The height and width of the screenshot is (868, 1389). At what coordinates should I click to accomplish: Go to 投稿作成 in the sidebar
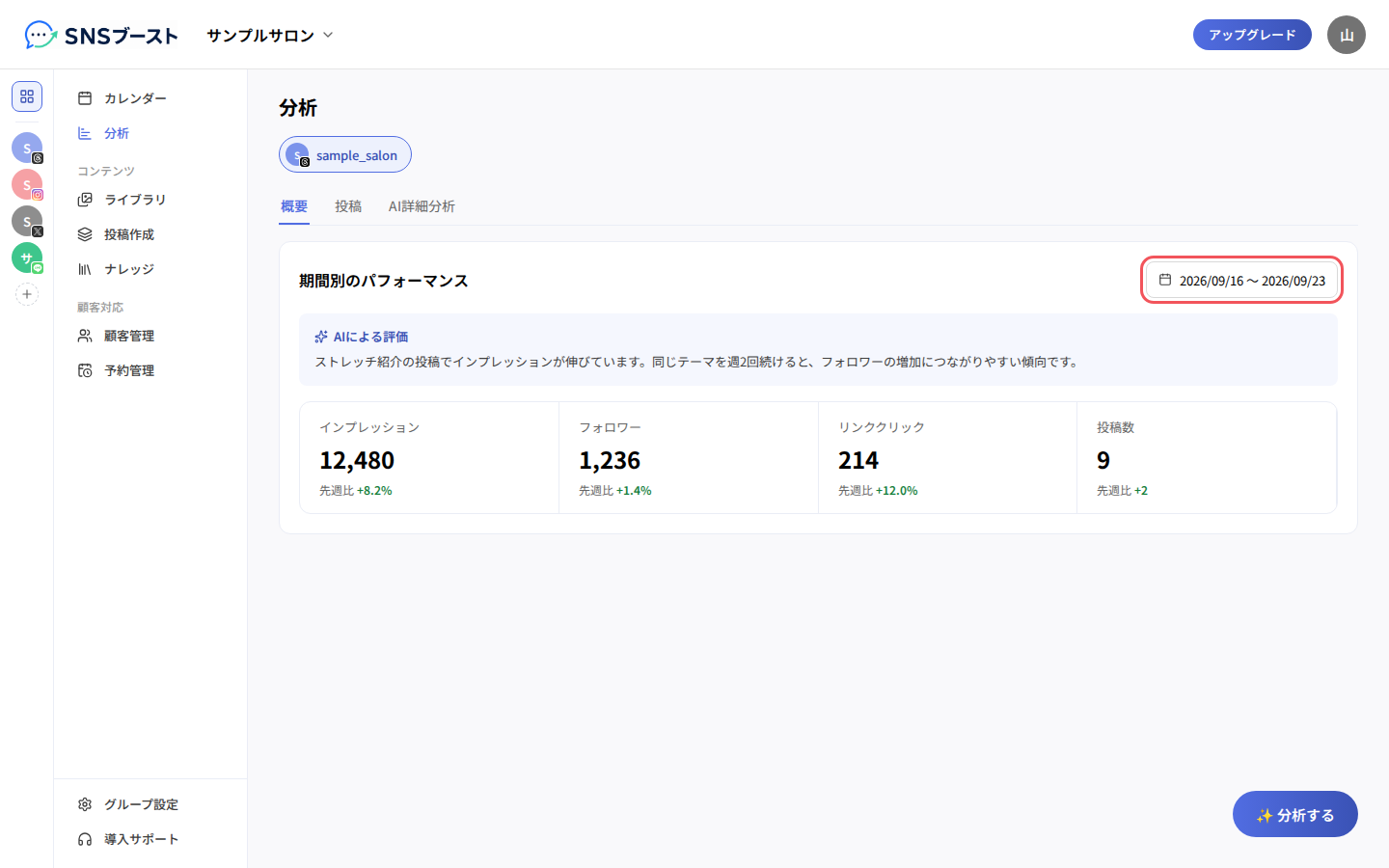[x=150, y=234]
